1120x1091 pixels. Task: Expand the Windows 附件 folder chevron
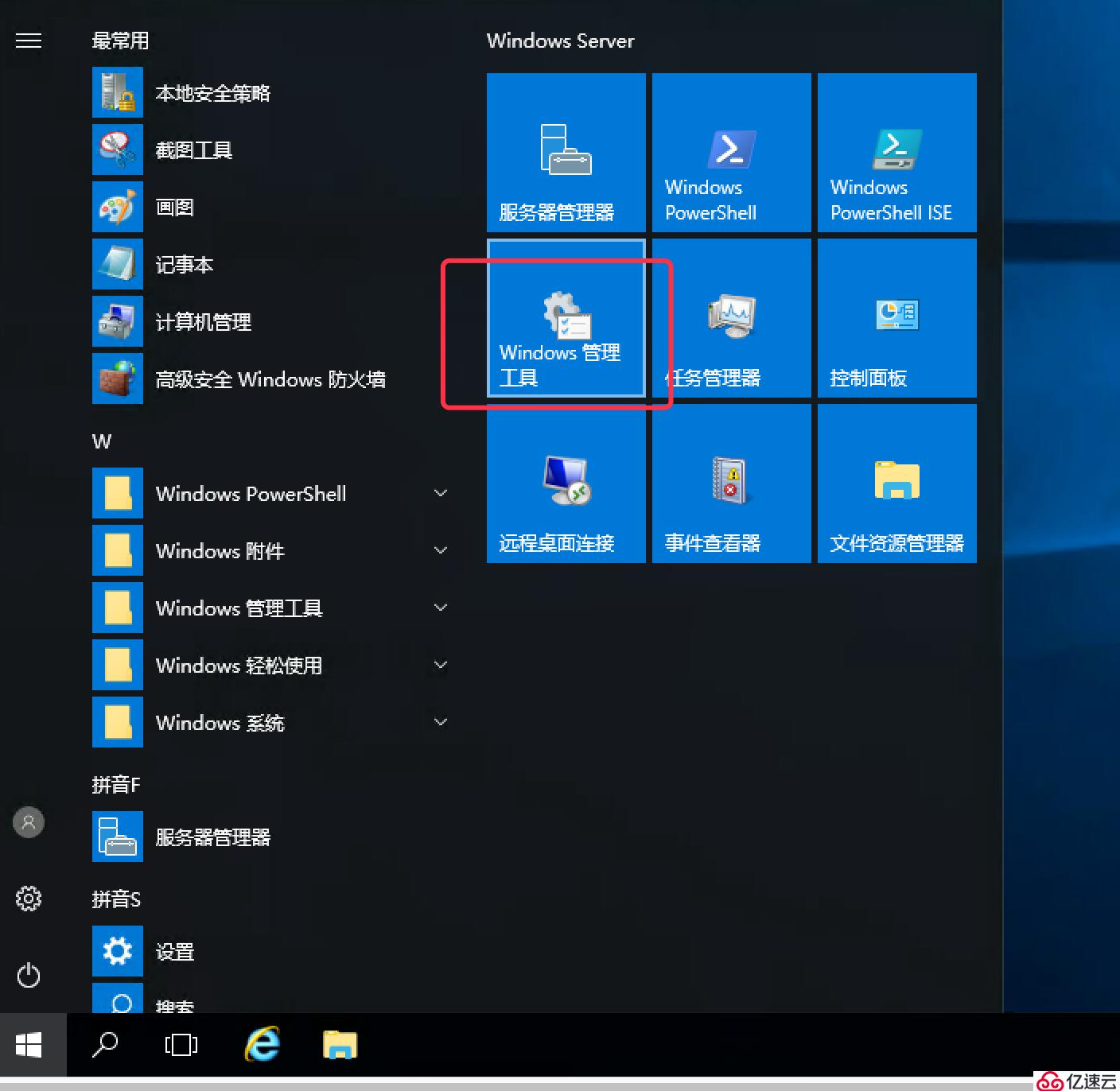[x=441, y=550]
